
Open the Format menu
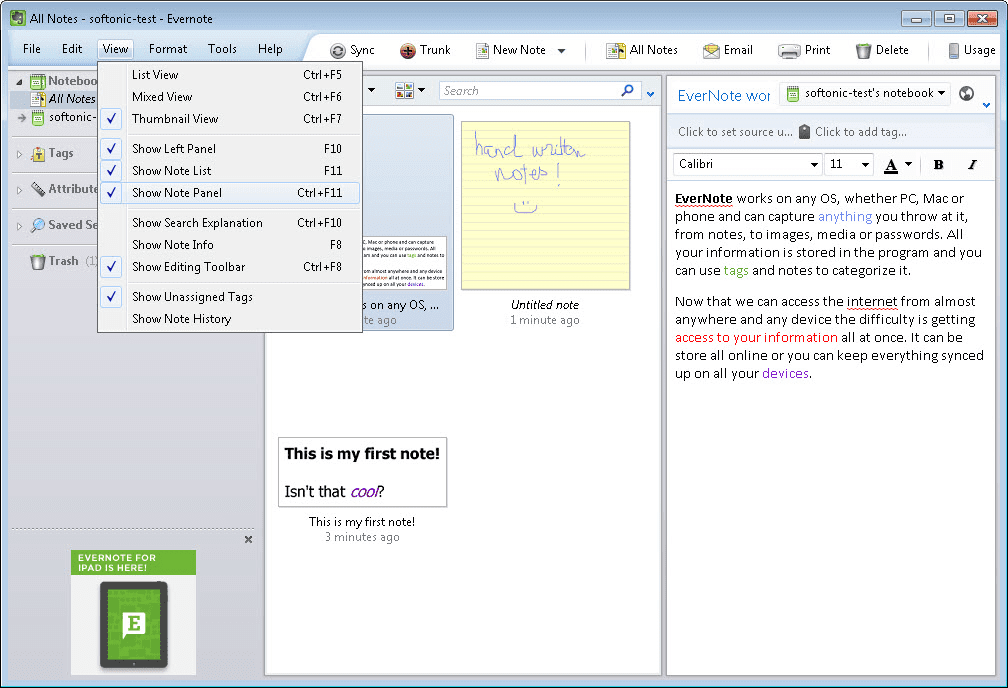pos(168,49)
